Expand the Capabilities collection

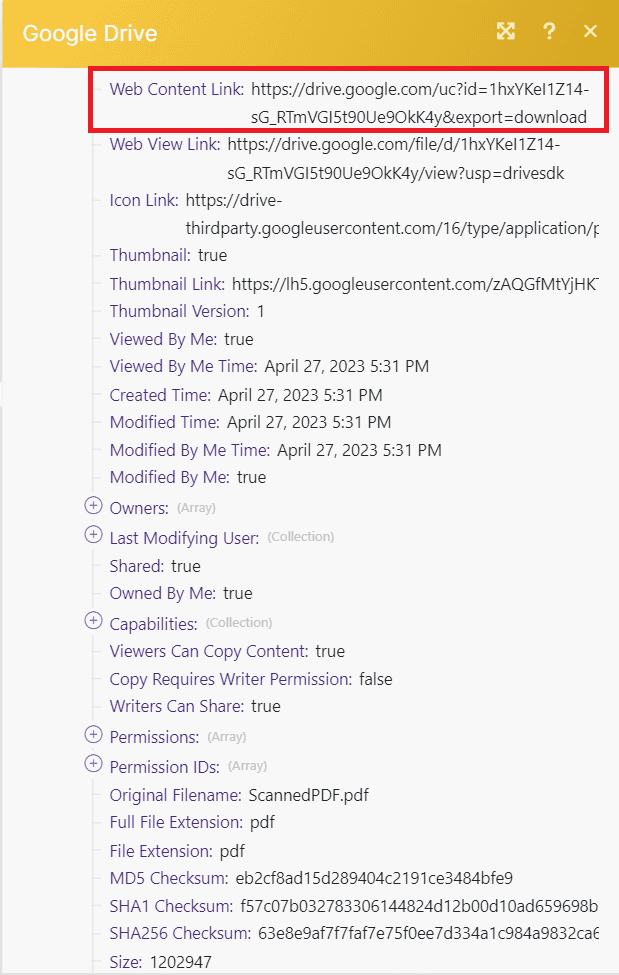(x=94, y=622)
